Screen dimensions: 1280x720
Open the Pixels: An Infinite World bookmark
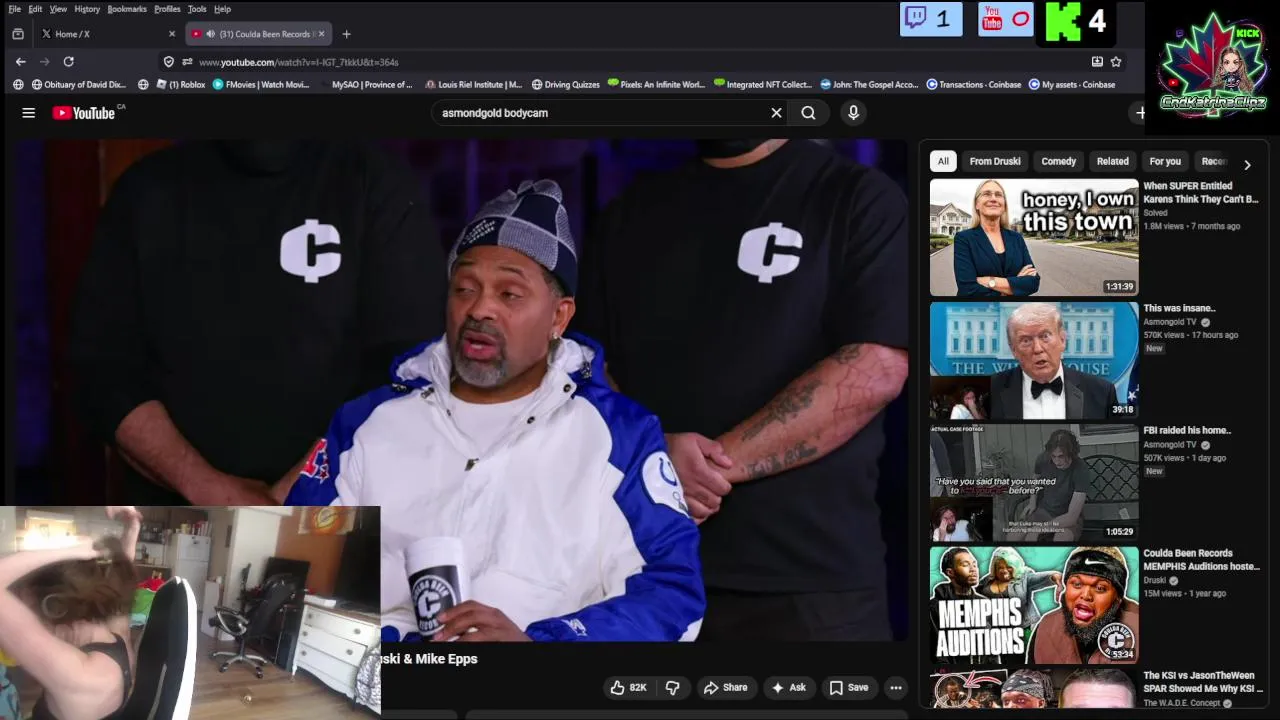click(656, 85)
